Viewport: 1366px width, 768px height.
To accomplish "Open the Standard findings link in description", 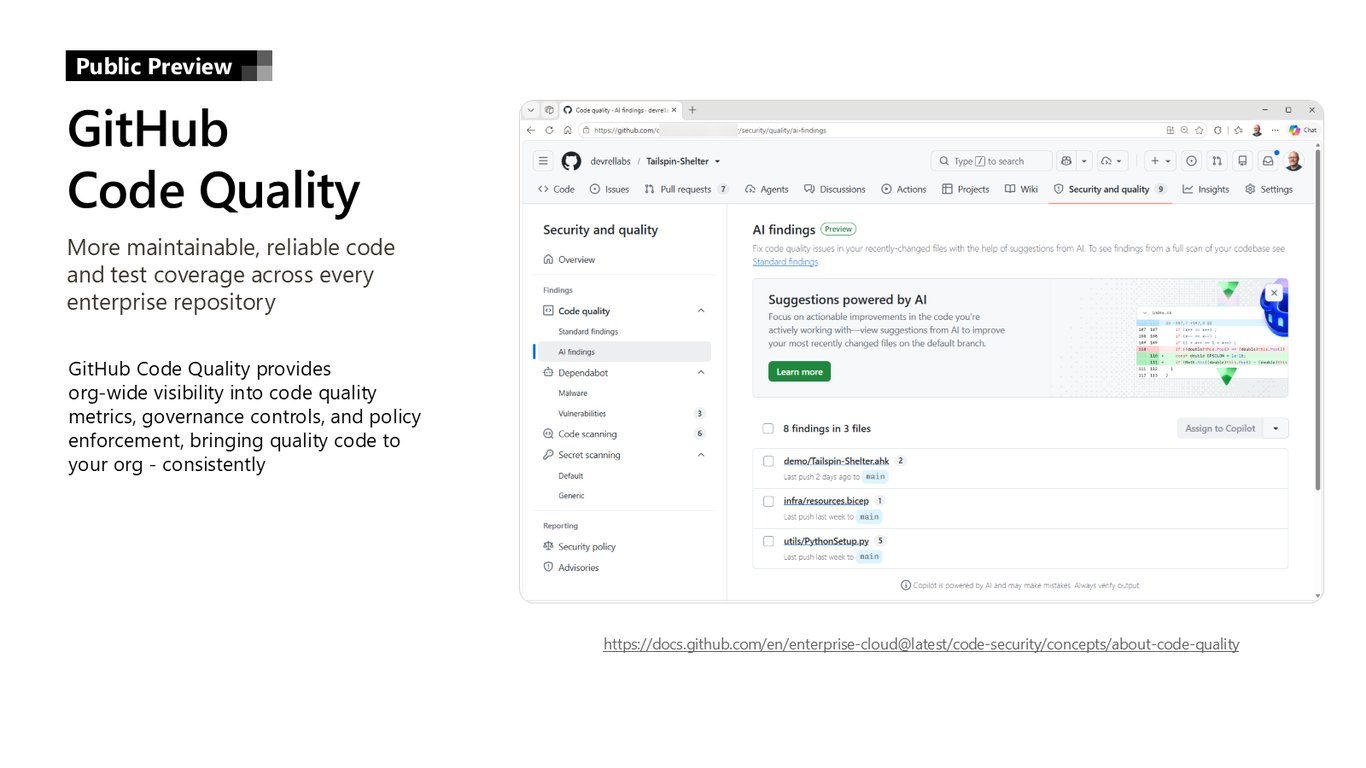I will tap(785, 262).
